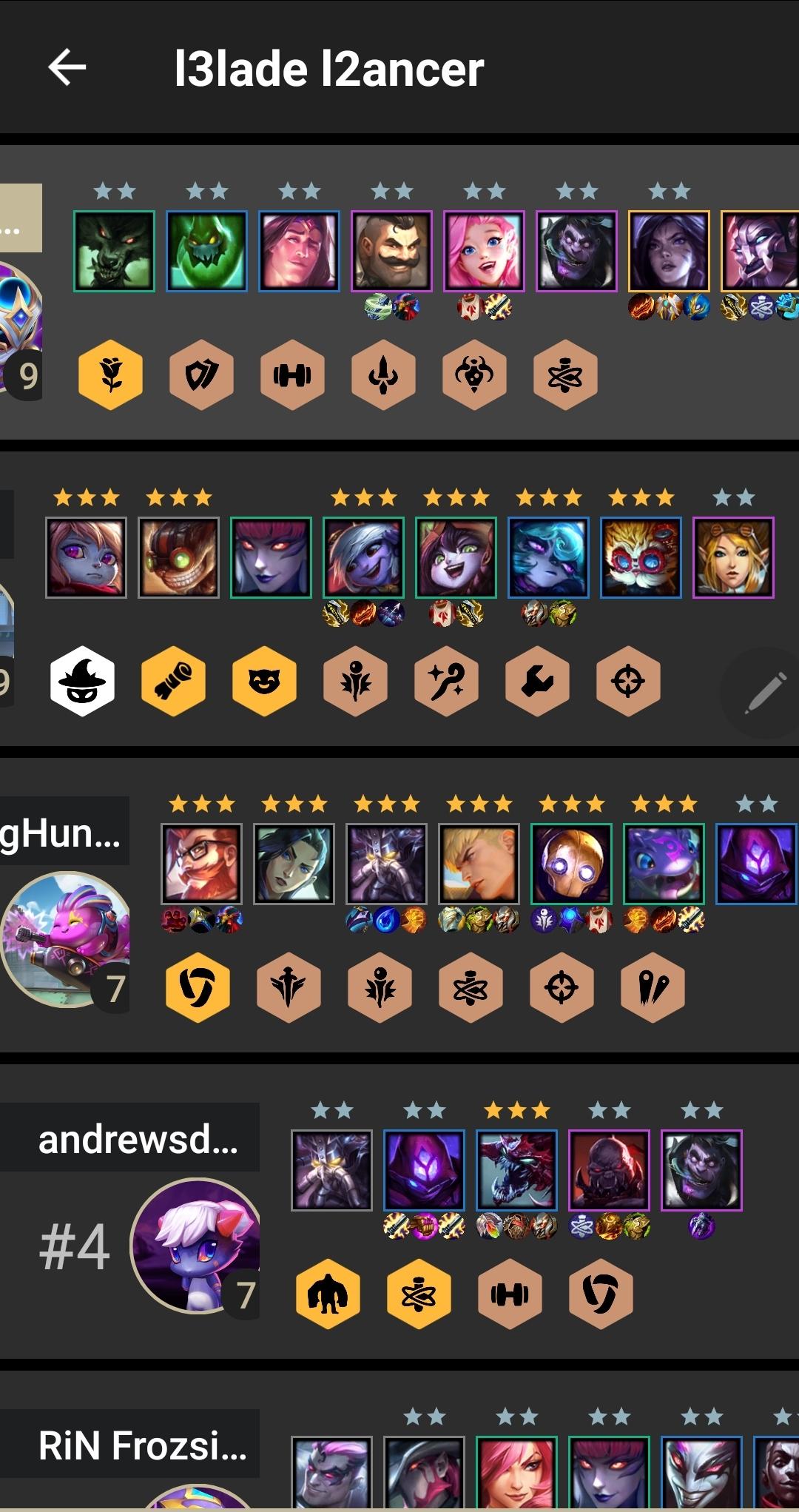The image size is (799, 1512).
Task: Tap the green wolf champion portrait
Action: point(114,251)
